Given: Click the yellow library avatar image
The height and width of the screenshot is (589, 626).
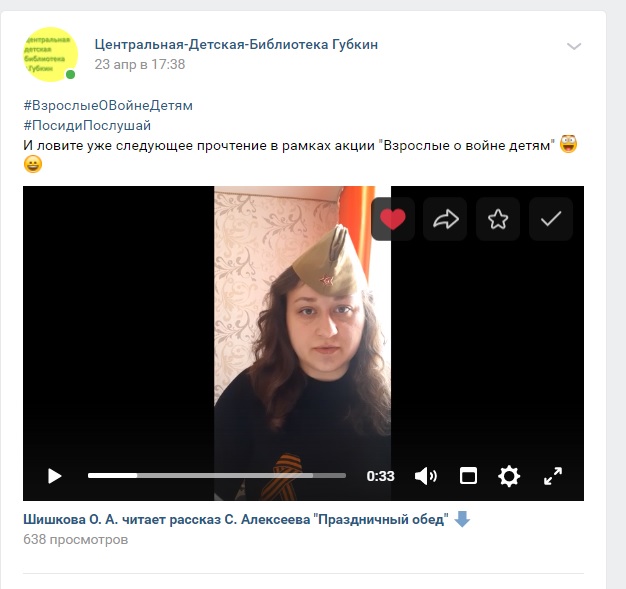Looking at the screenshot, I should tap(50, 54).
